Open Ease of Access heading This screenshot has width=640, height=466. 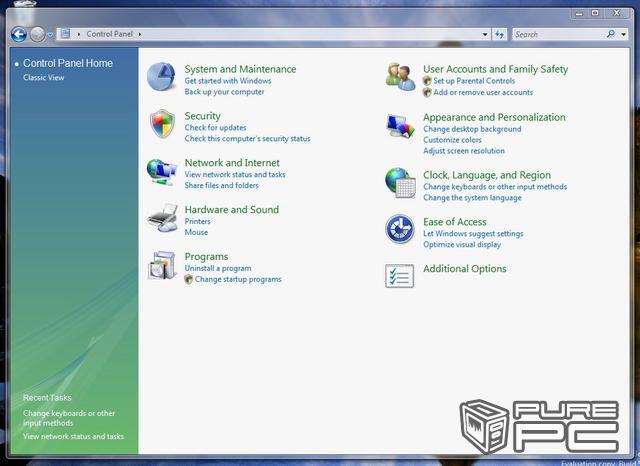[x=455, y=222]
